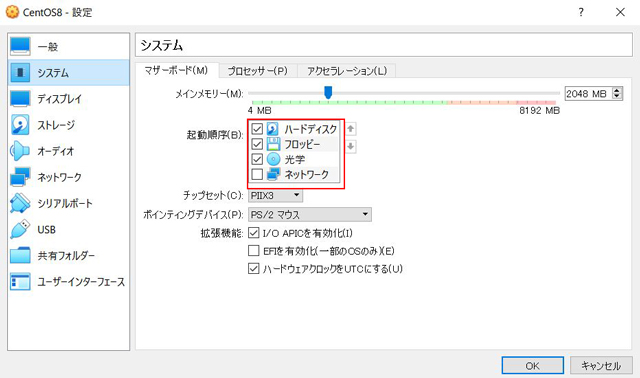This screenshot has height=378, width=640.
Task: Click the optical disc icon in boot order
Action: tap(273, 159)
